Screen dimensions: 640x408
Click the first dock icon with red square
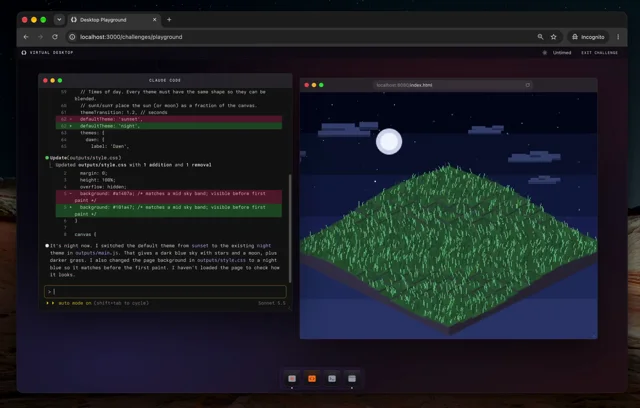tap(292, 379)
